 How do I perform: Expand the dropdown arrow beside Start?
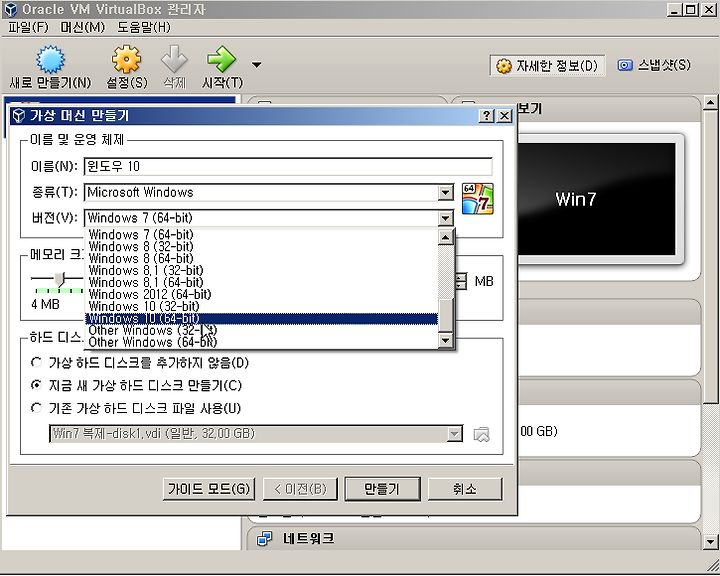[x=257, y=65]
